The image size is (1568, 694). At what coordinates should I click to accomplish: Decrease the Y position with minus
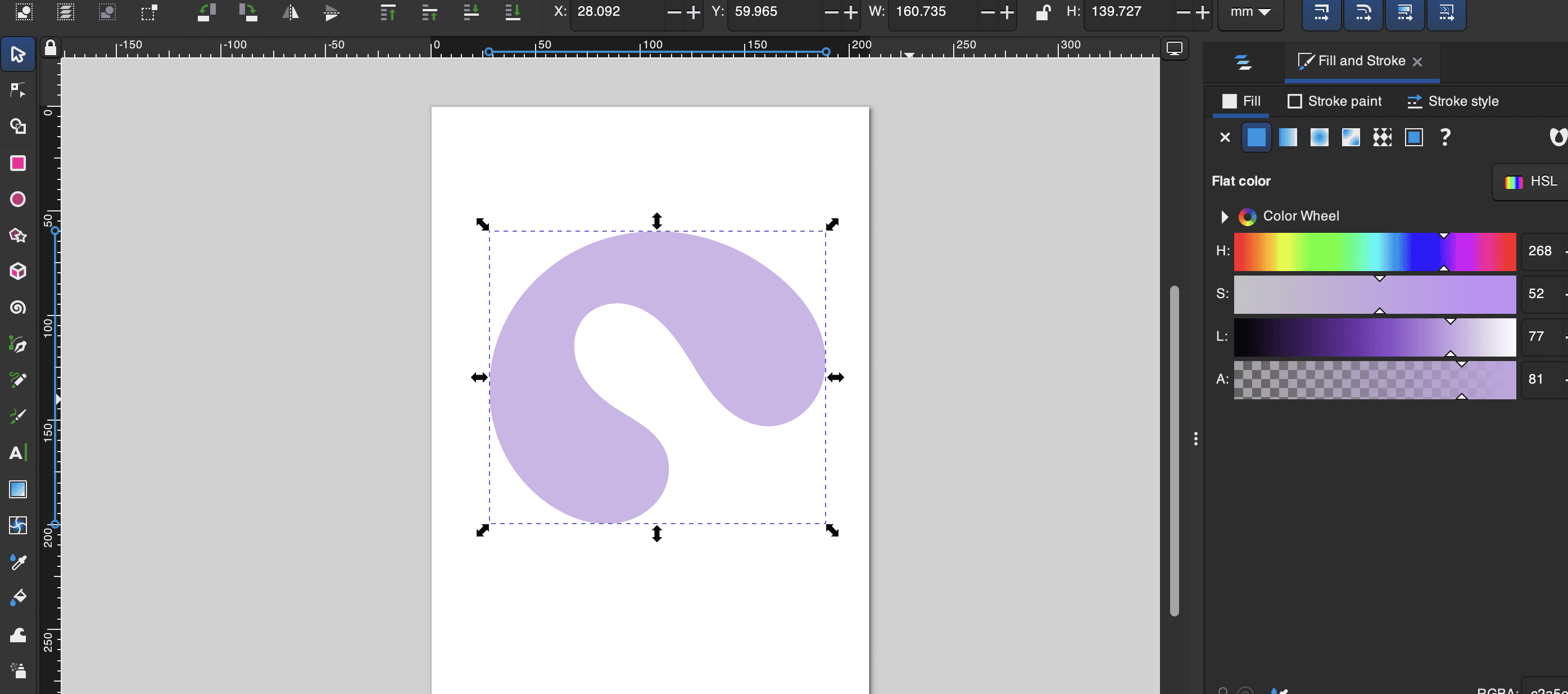[x=831, y=12]
